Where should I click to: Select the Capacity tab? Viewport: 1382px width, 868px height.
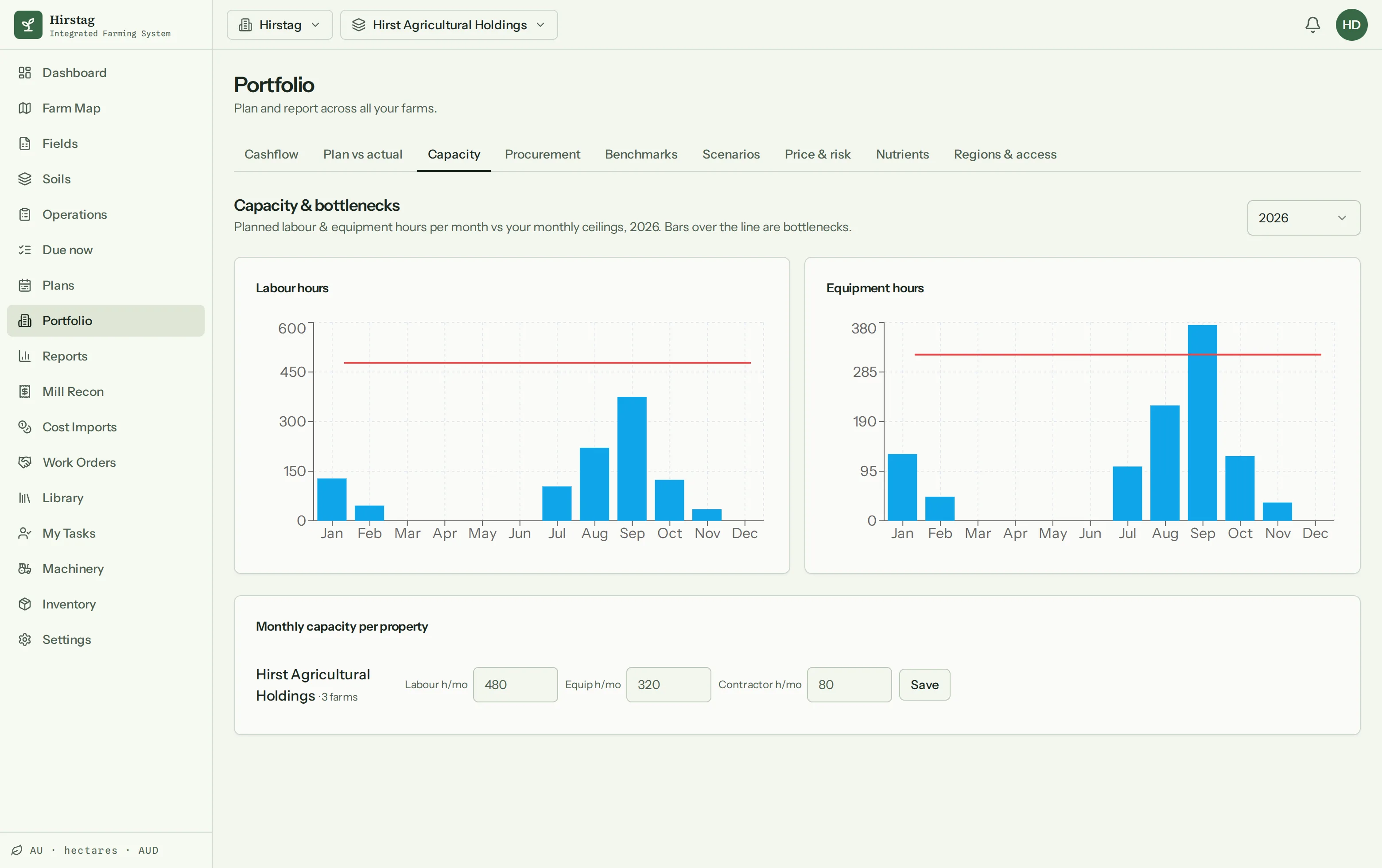(454, 154)
